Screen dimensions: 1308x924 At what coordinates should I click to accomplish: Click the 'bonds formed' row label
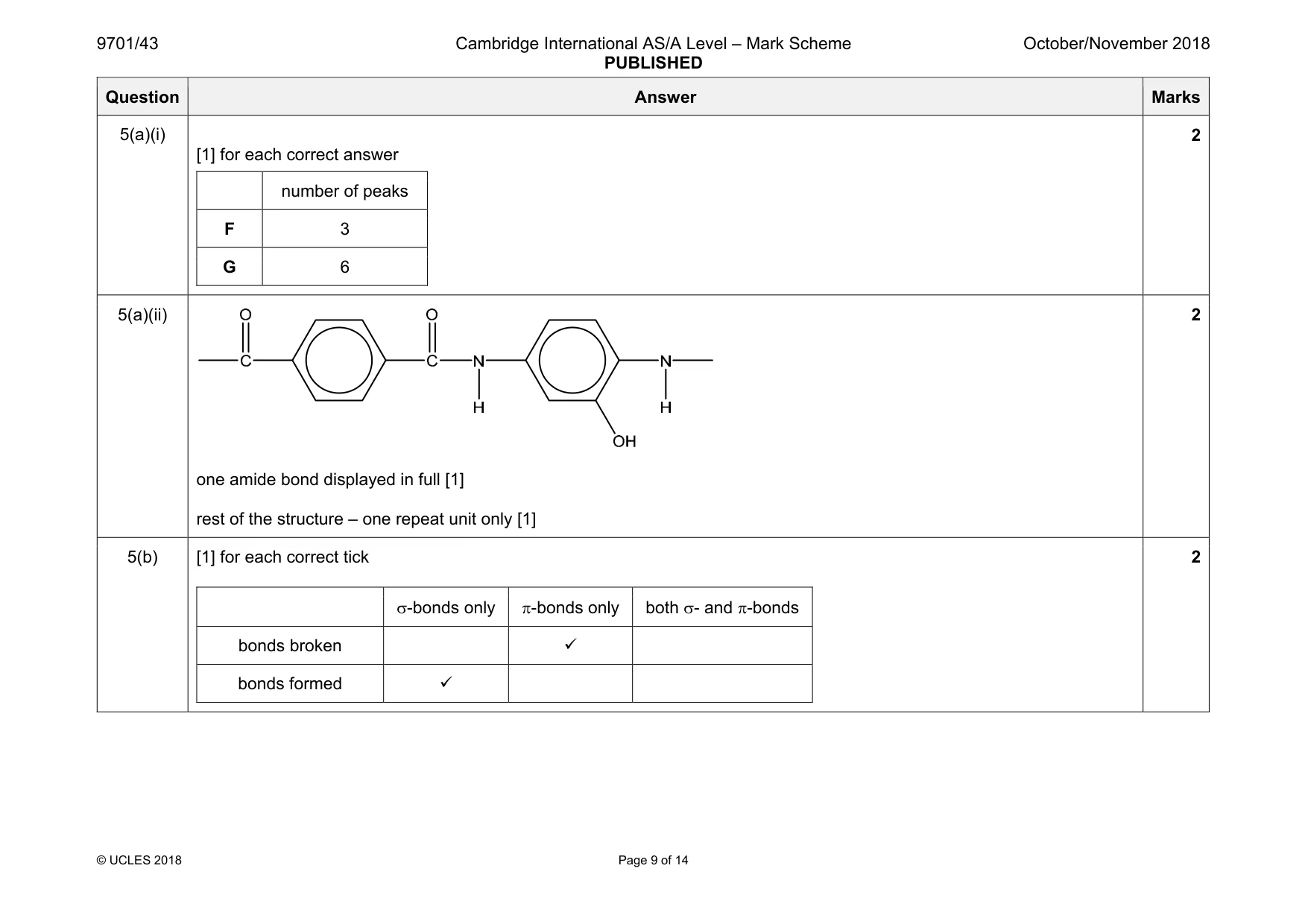pyautogui.click(x=290, y=683)
